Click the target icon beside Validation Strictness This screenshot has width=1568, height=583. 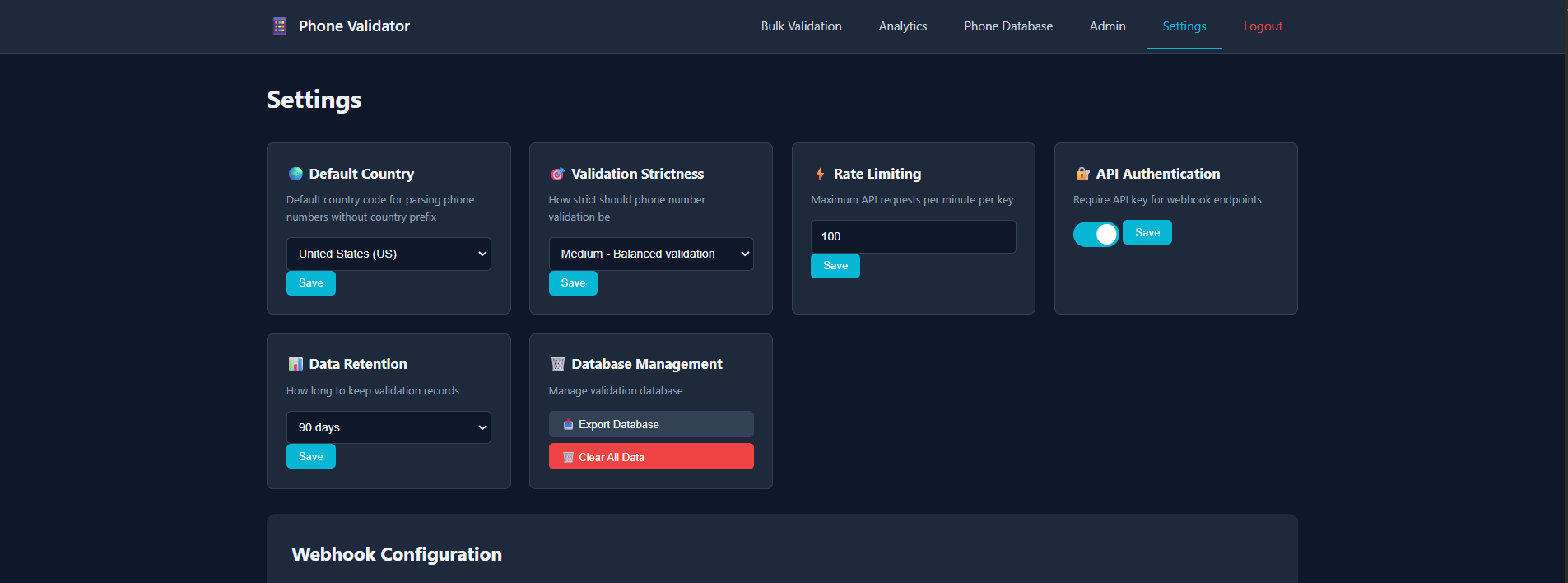[x=557, y=174]
